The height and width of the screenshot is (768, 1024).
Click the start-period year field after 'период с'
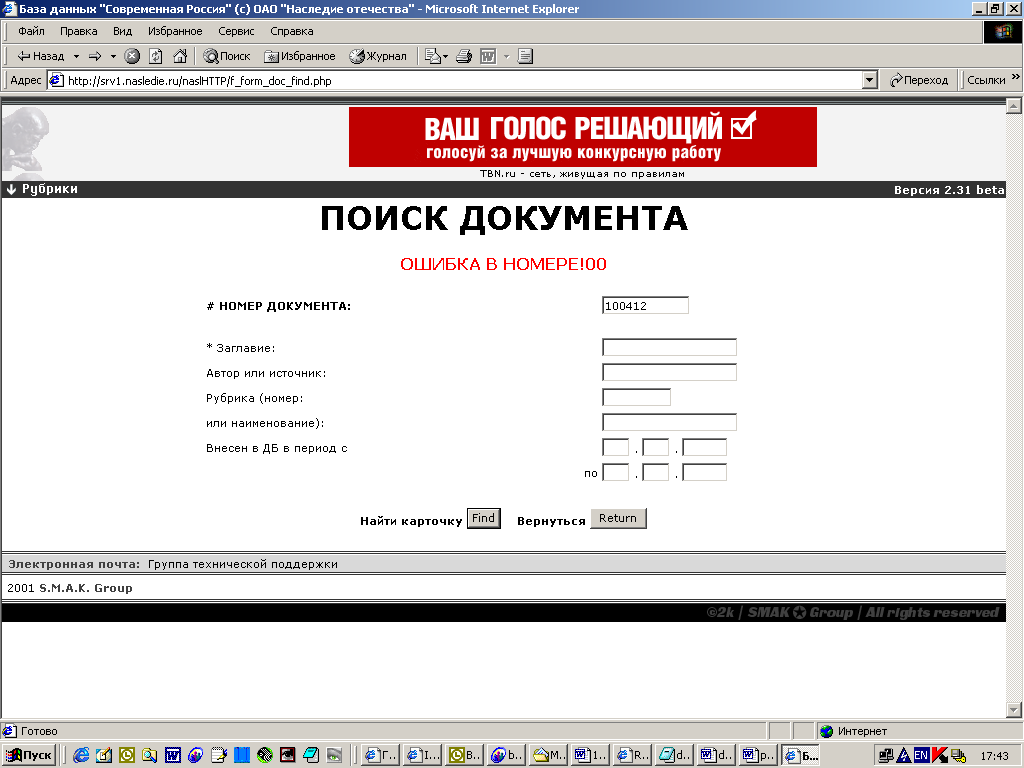click(705, 447)
